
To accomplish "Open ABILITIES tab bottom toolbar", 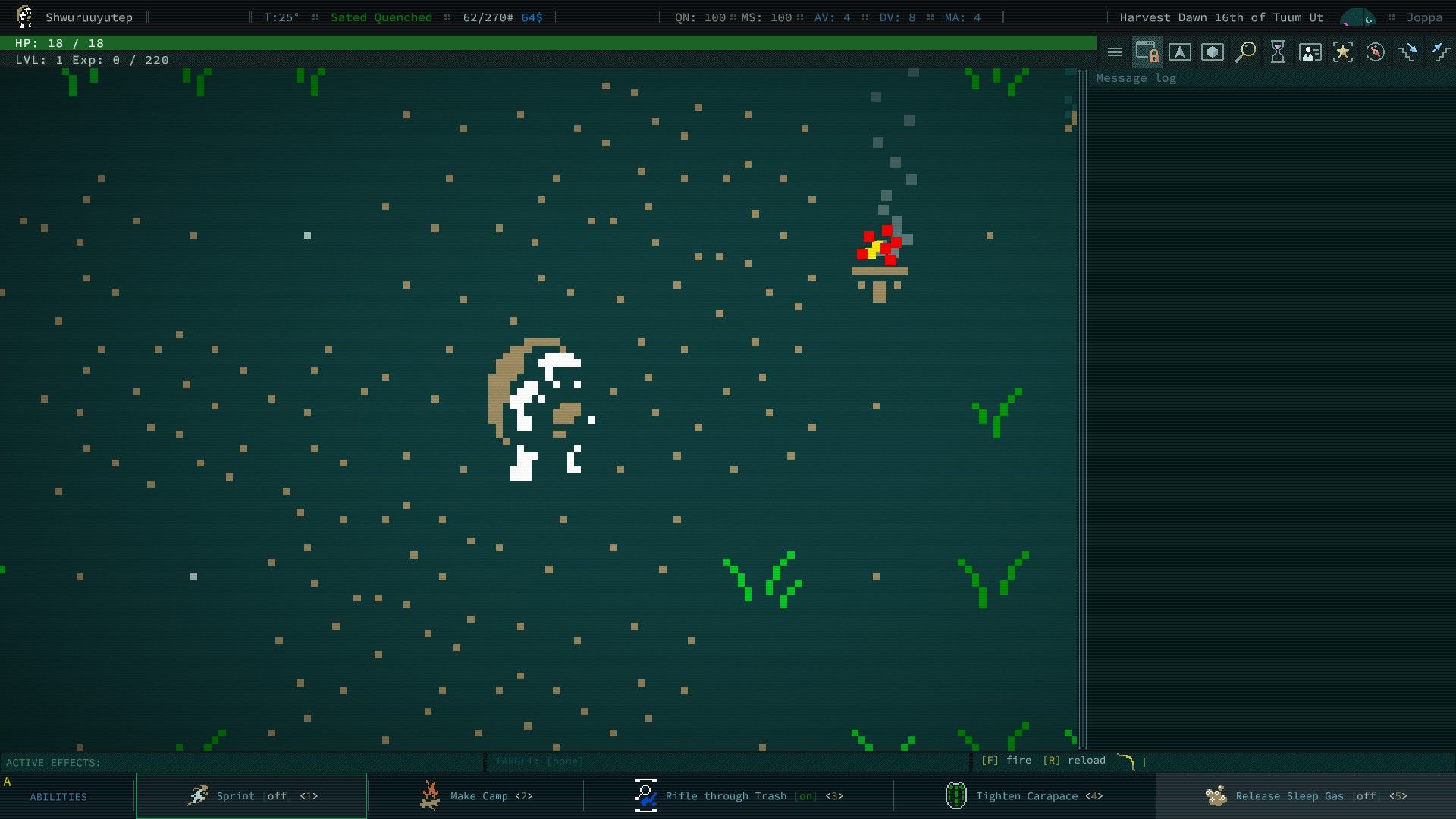I will pyautogui.click(x=58, y=796).
